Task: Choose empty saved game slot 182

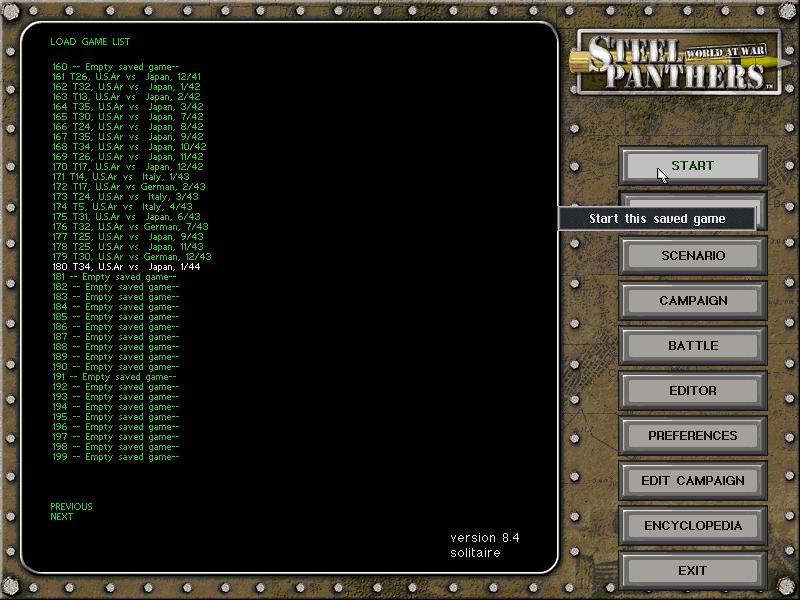Action: 116,287
